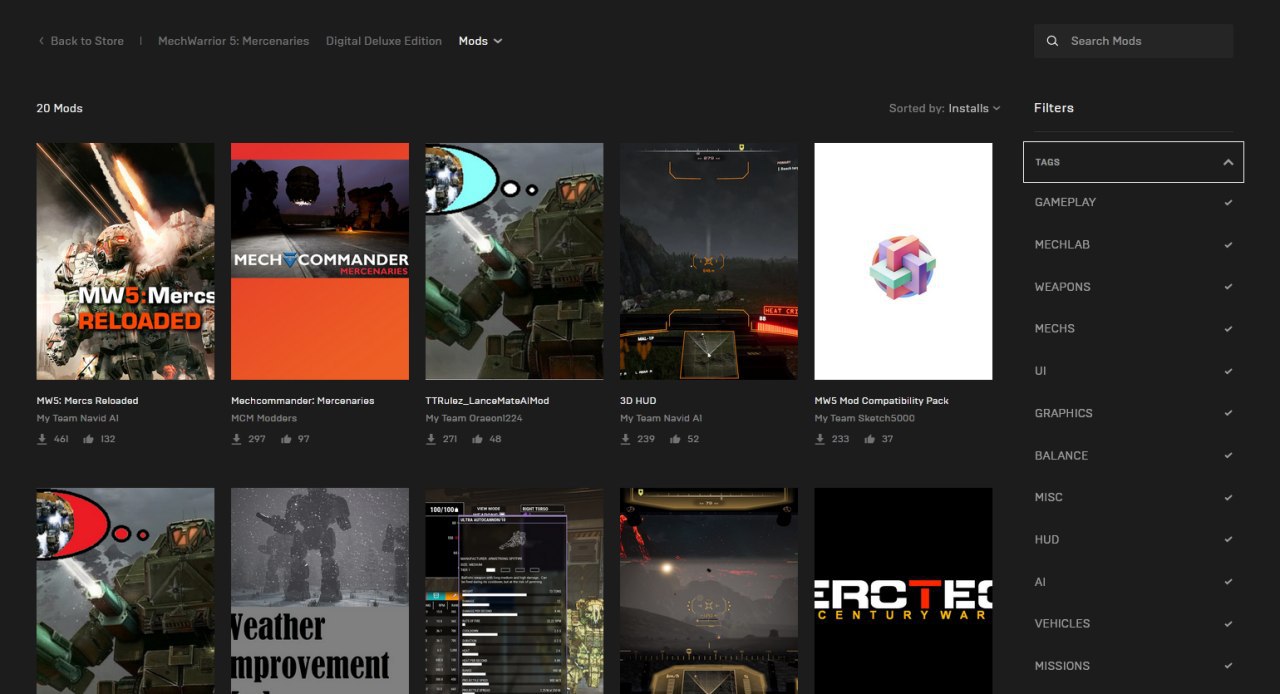The height and width of the screenshot is (694, 1280).
Task: Click the Filters heading
Action: pyautogui.click(x=1054, y=108)
